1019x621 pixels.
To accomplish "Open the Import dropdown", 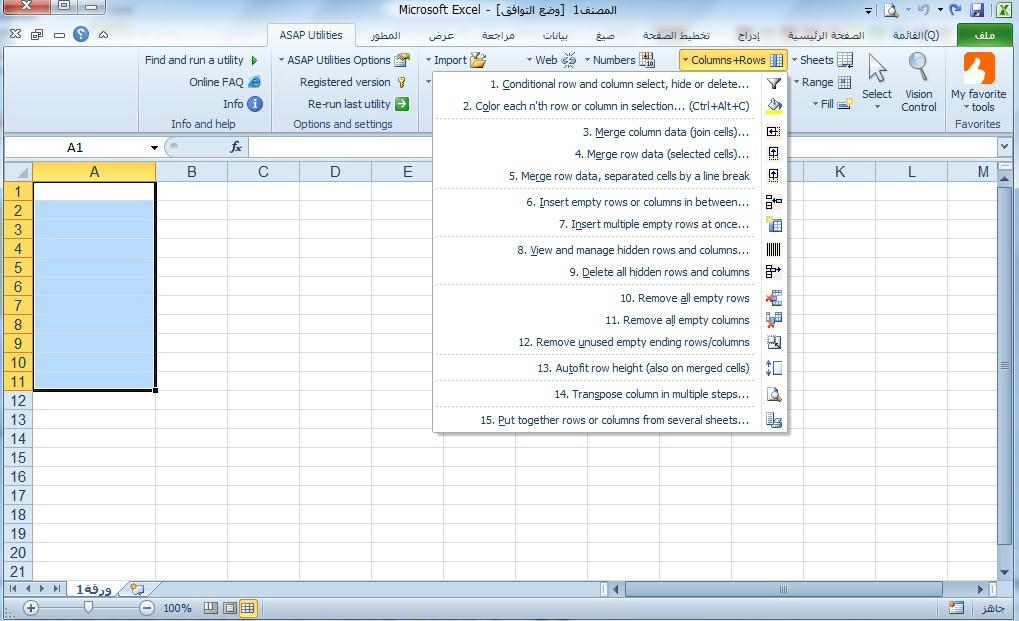I will point(456,60).
